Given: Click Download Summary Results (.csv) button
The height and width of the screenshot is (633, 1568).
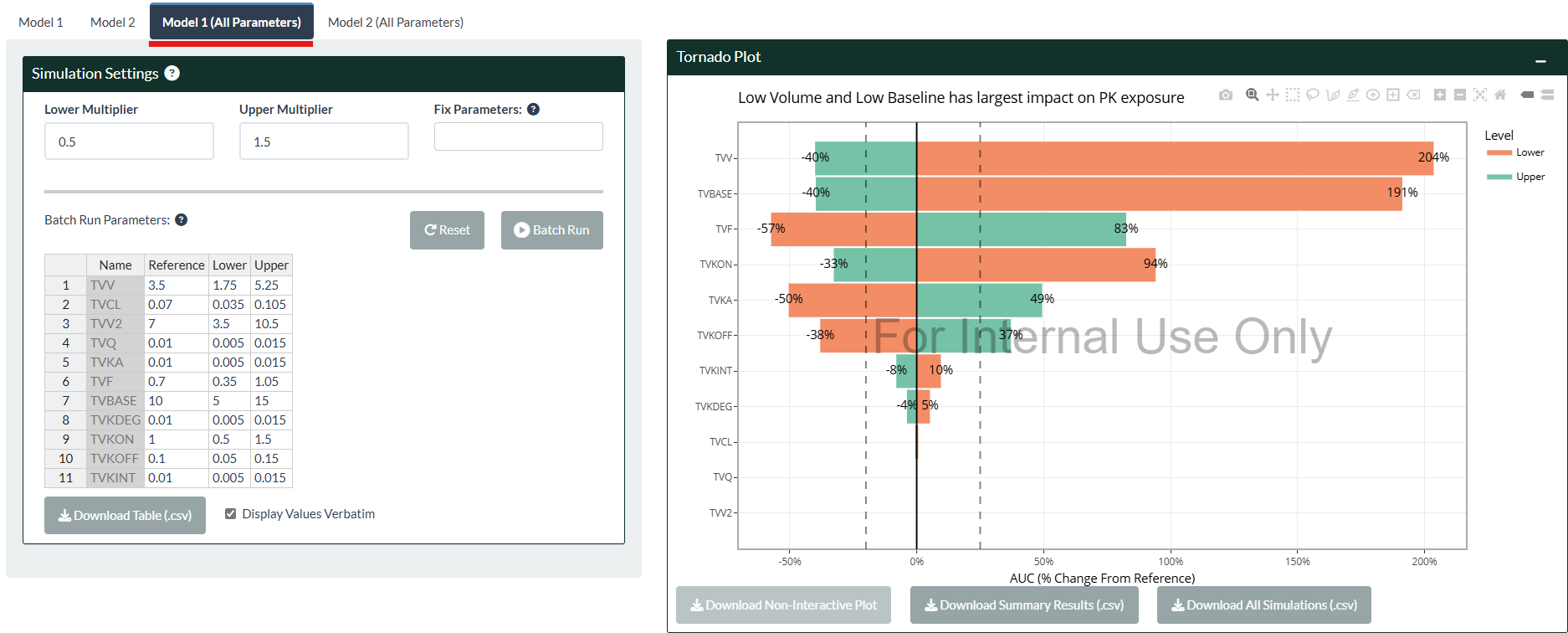Looking at the screenshot, I should click(x=1023, y=605).
